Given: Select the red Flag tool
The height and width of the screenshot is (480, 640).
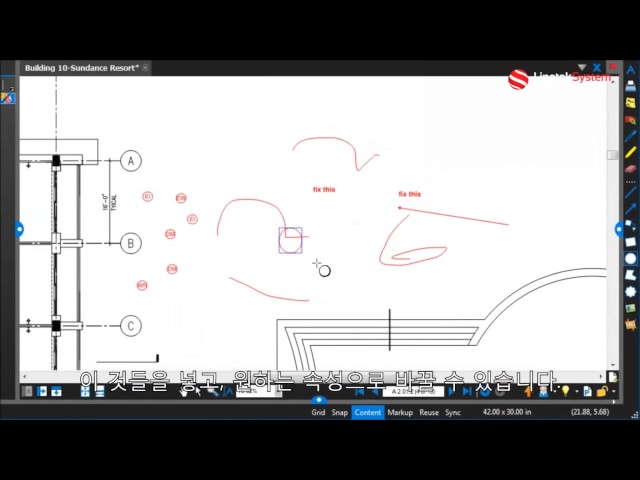Looking at the screenshot, I should (631, 120).
